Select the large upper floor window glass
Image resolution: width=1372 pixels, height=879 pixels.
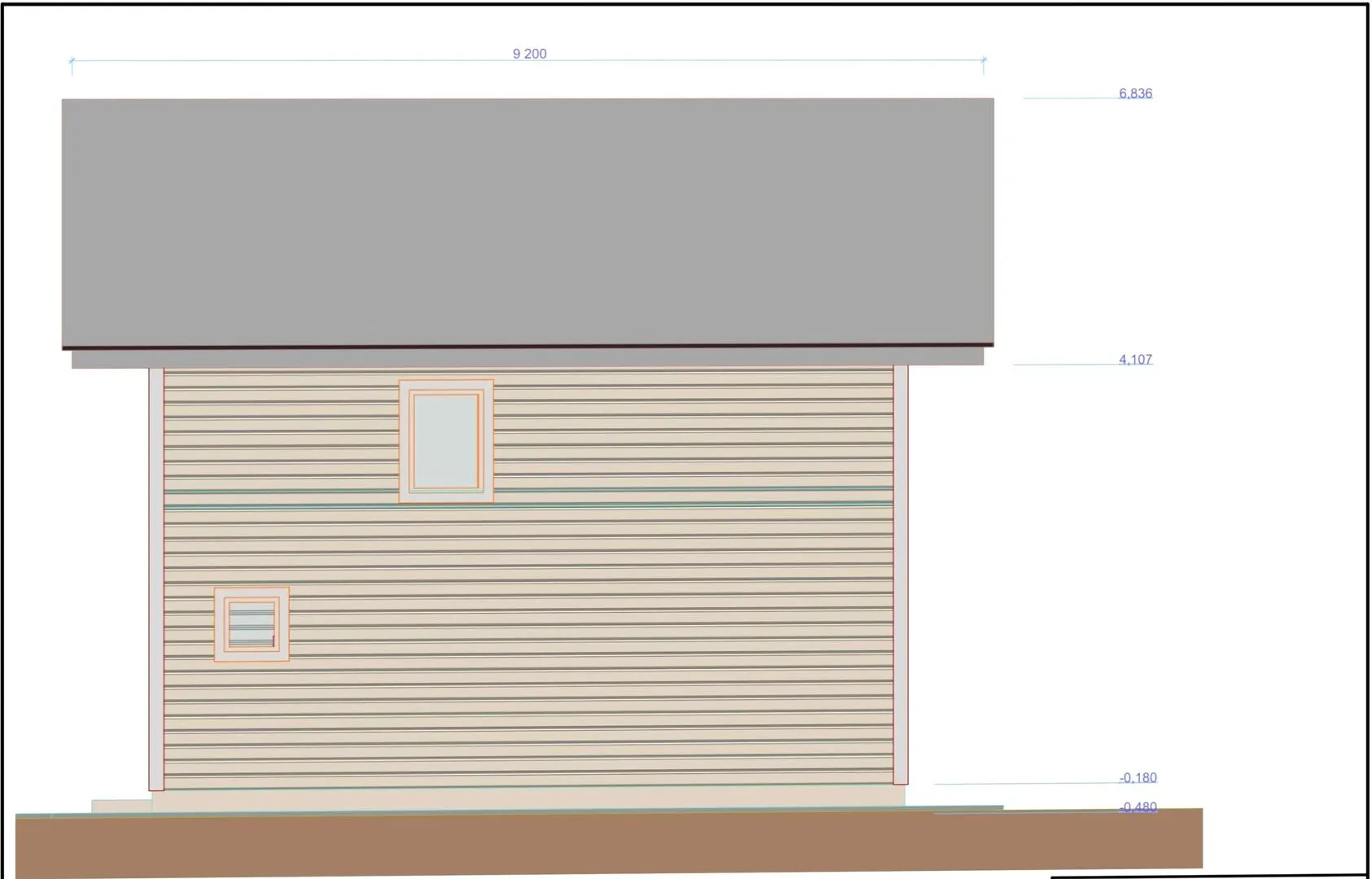tap(445, 441)
